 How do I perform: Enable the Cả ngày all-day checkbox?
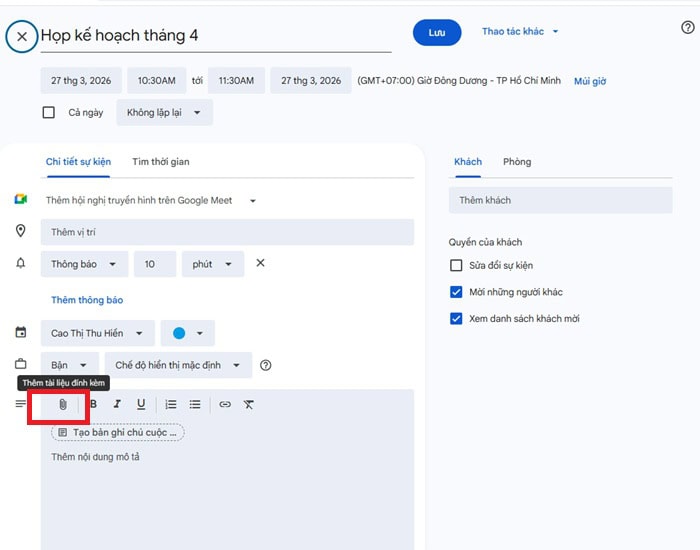coord(49,113)
